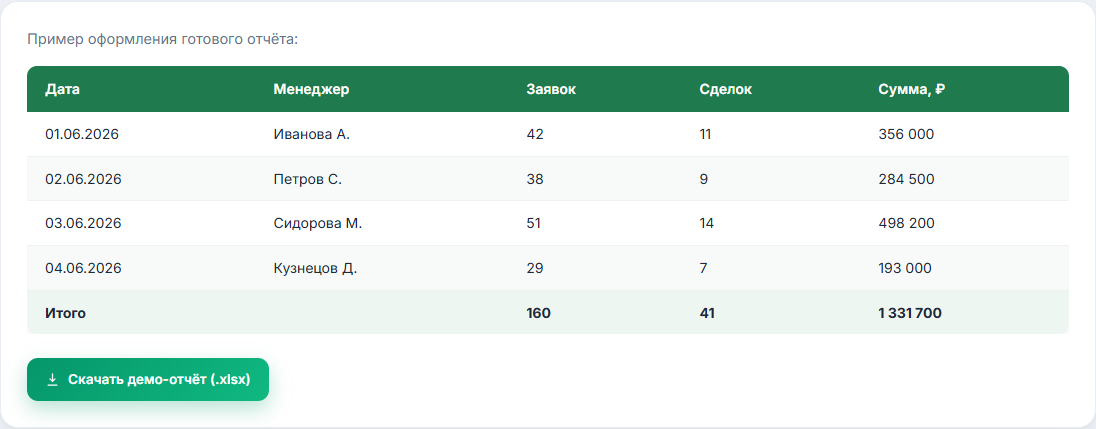Click the download arrow icon on green button
This screenshot has height=429, width=1096.
pyautogui.click(x=52, y=379)
